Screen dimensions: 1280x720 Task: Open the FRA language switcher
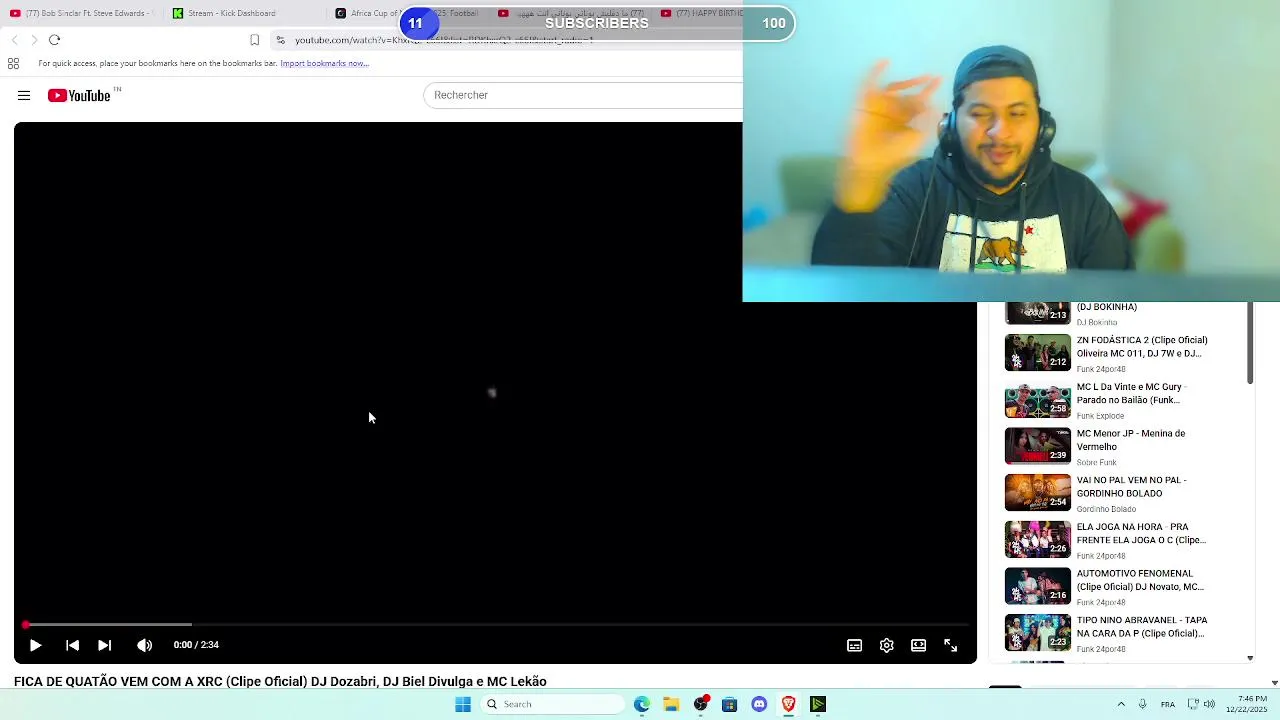pos(1168,704)
